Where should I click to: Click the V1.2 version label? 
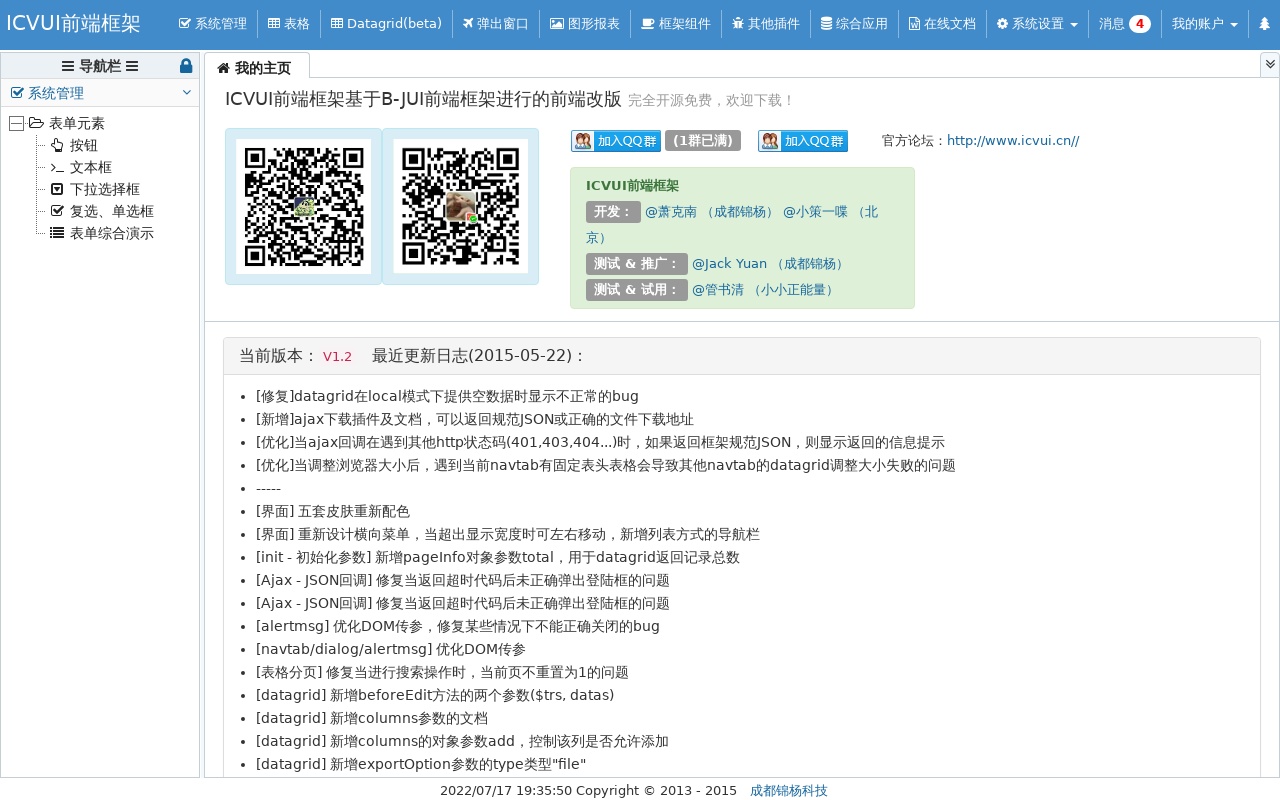(337, 356)
